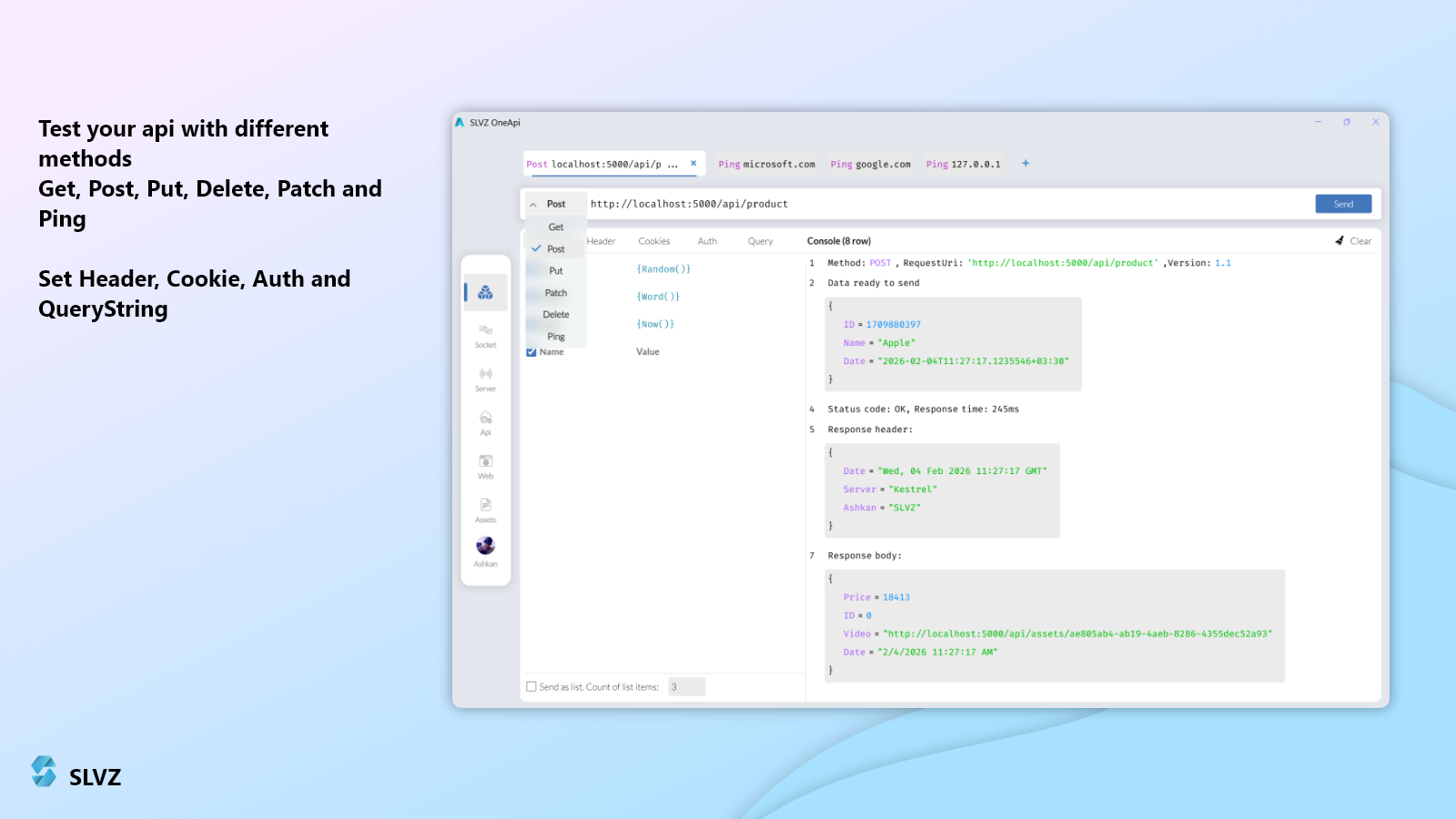Click the Ashkan profile avatar
1456x819 pixels.
click(x=486, y=546)
